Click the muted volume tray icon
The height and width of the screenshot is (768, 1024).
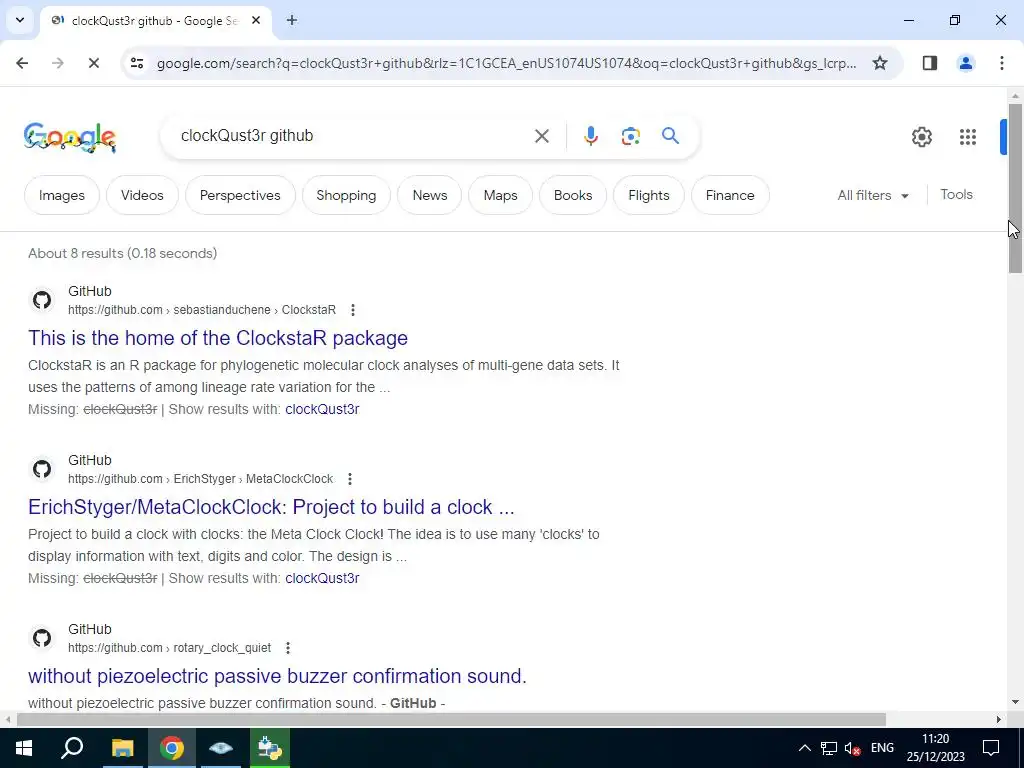(x=852, y=748)
